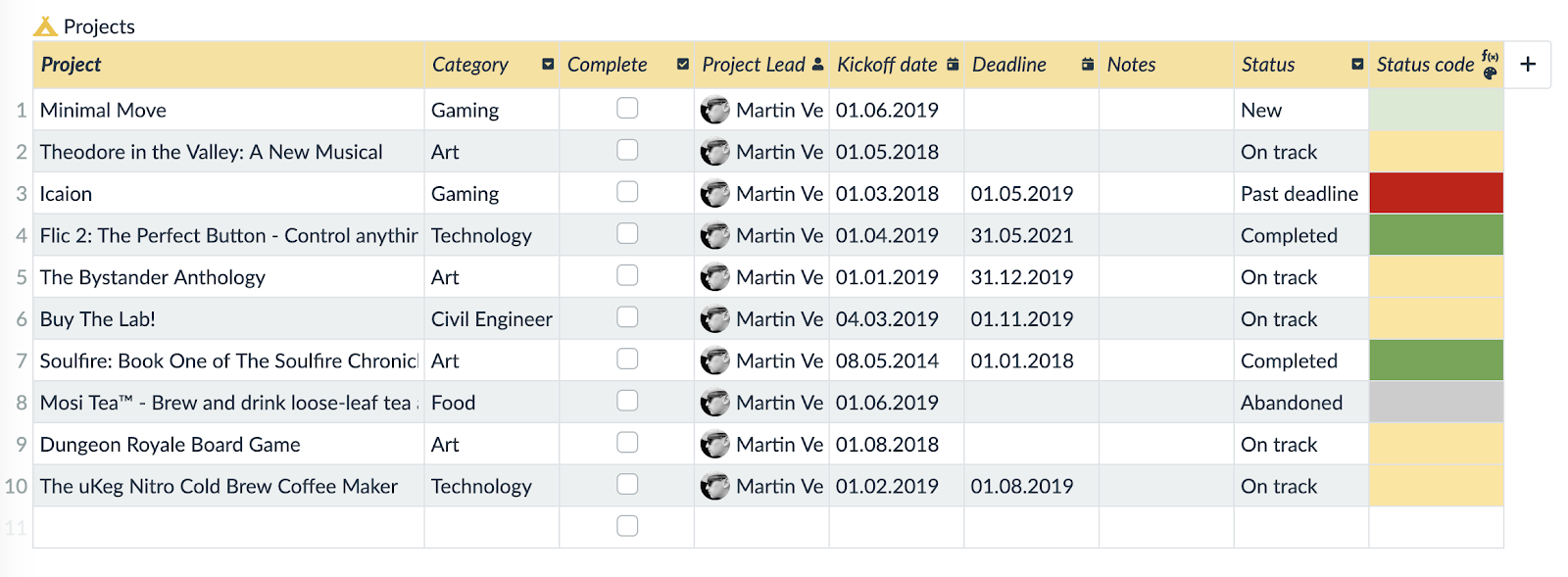
Task: Click the Project Lead person icon
Action: coord(817,65)
